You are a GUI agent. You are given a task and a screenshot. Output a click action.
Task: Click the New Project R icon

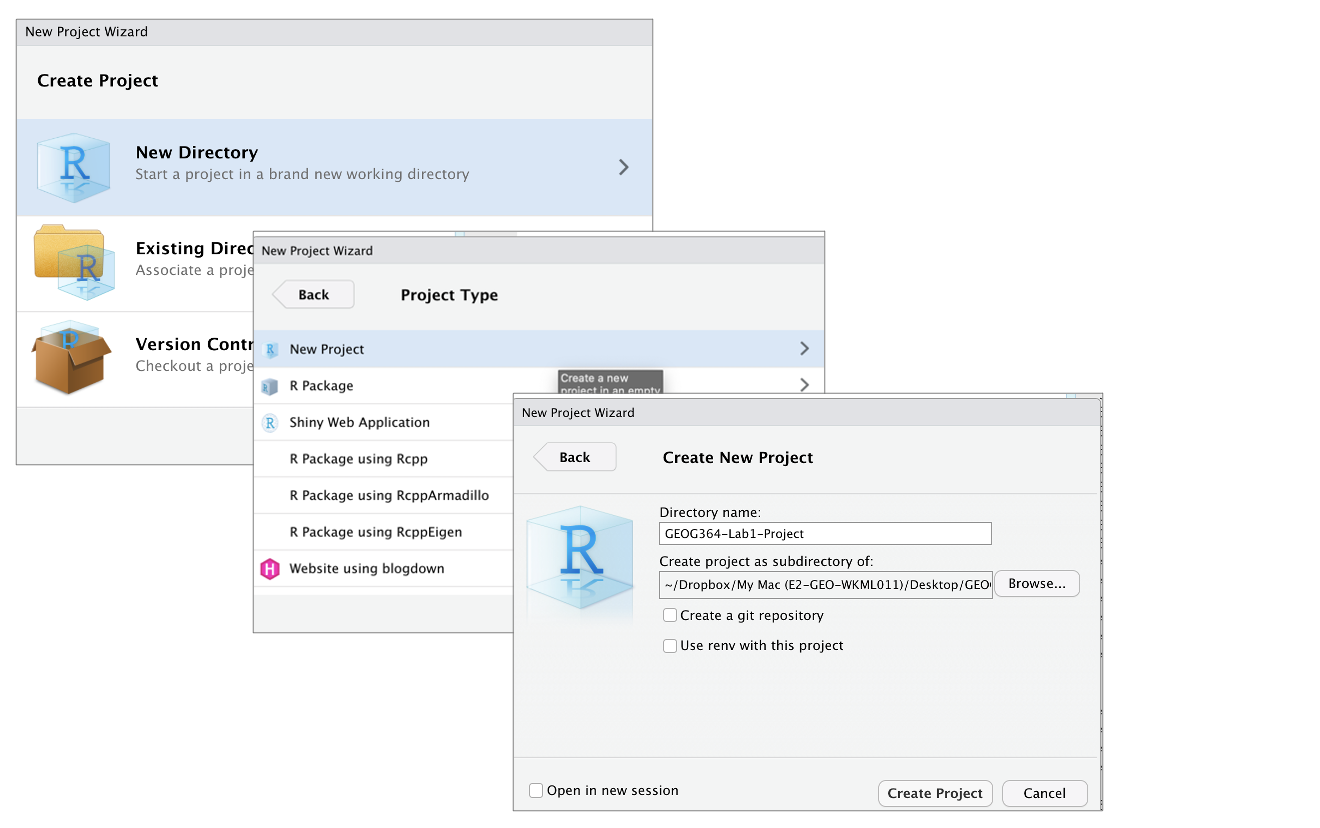click(x=270, y=350)
